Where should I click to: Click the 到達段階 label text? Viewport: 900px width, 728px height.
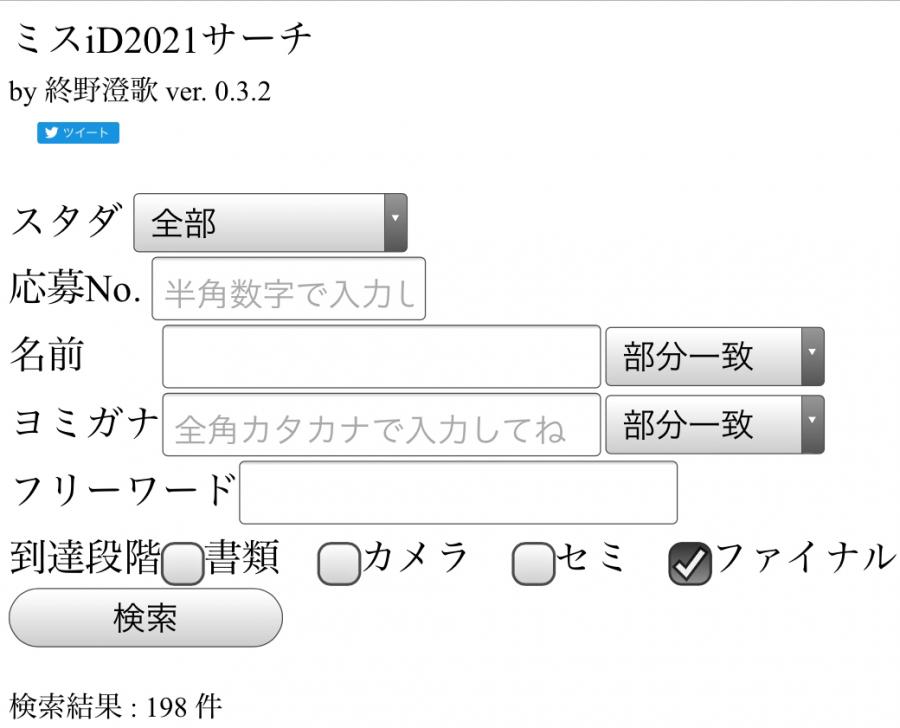tap(84, 558)
